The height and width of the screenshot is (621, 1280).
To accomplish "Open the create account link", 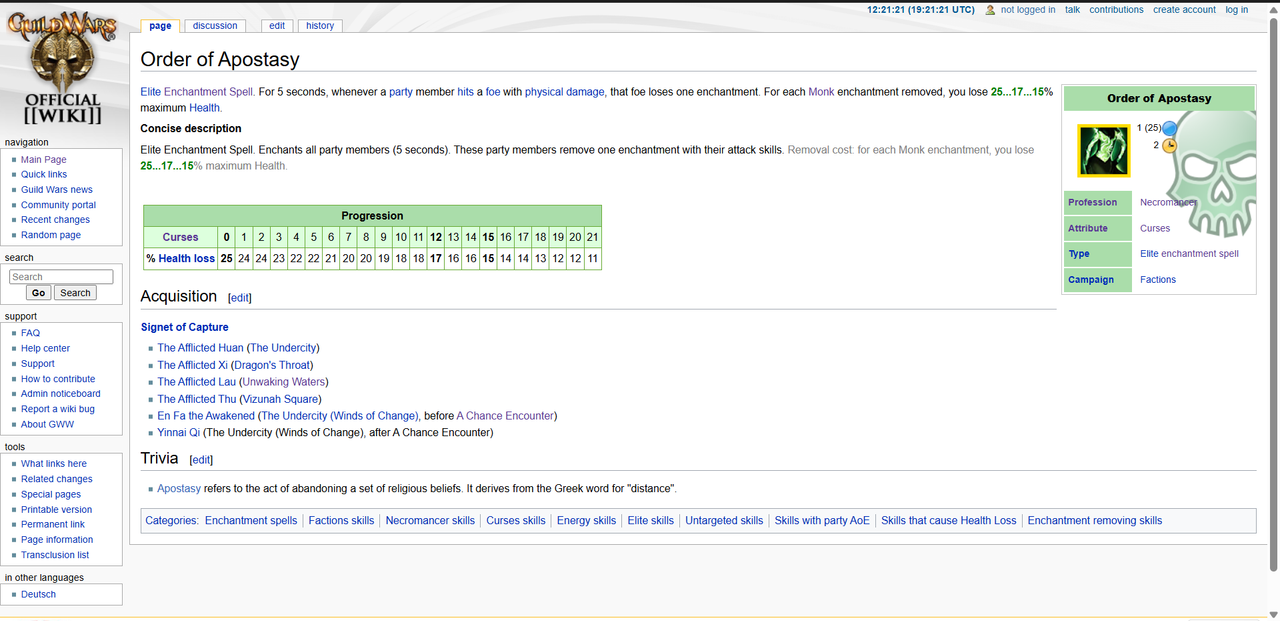I will point(1184,10).
